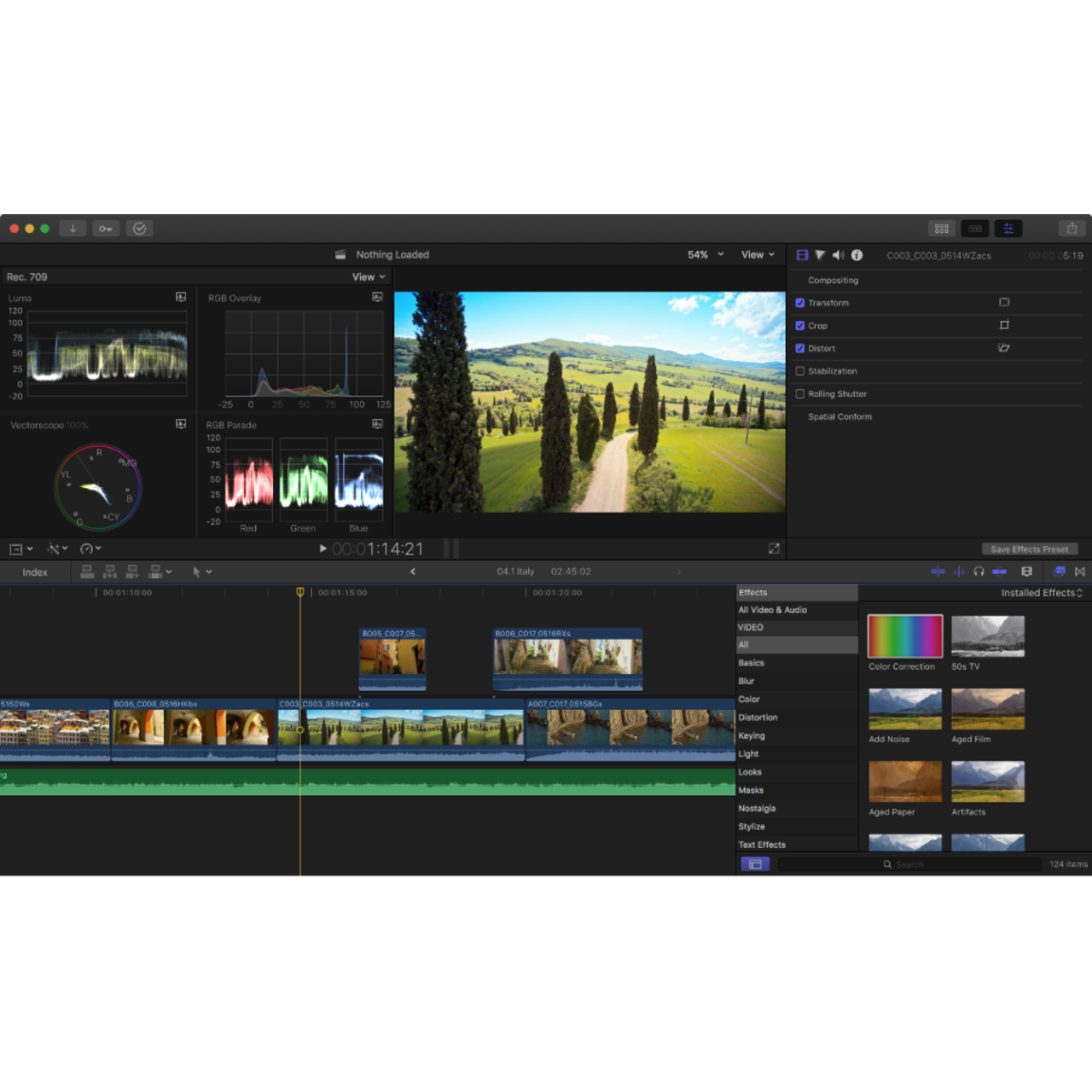
Task: Click the Save Effects Preset button
Action: click(1029, 549)
